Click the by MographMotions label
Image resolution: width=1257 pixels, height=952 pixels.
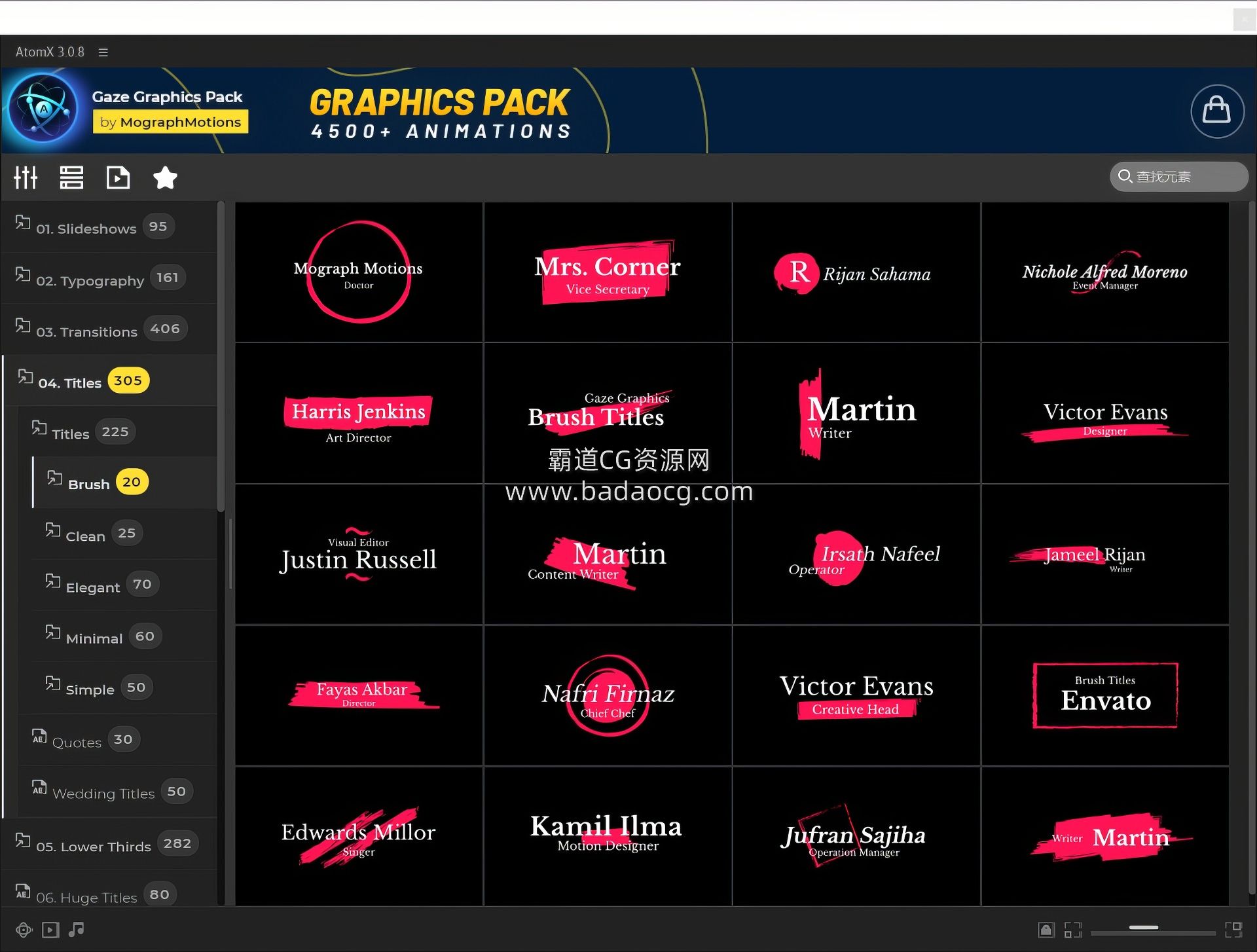click(x=170, y=122)
